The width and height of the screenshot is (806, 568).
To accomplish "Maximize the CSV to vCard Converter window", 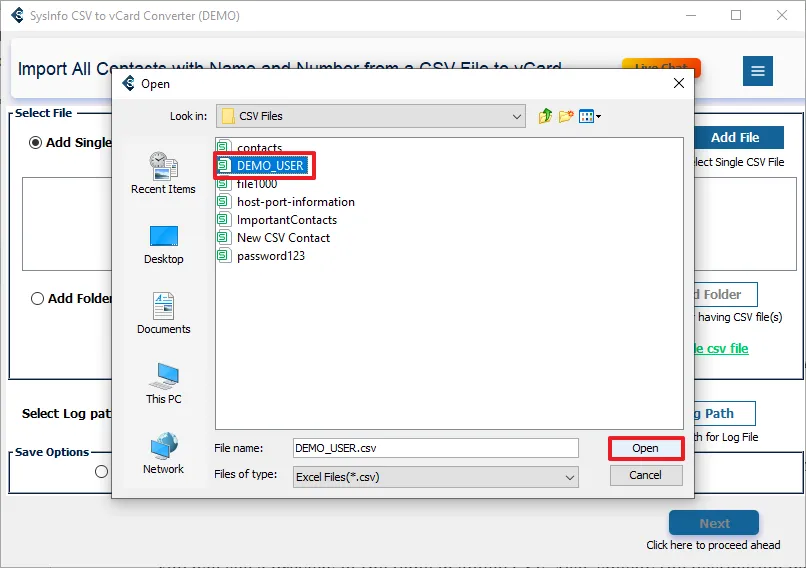I will (736, 15).
